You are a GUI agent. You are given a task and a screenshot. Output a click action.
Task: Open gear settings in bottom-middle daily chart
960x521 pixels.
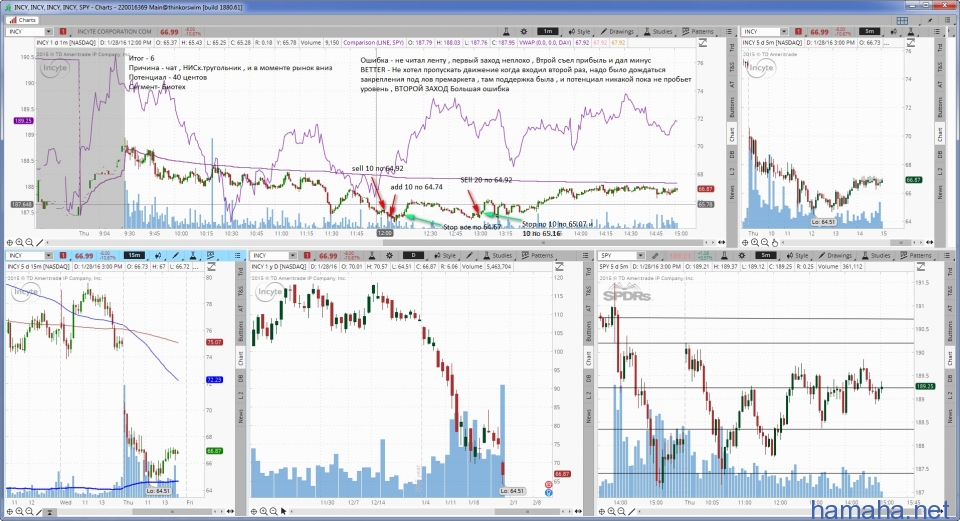click(389, 255)
